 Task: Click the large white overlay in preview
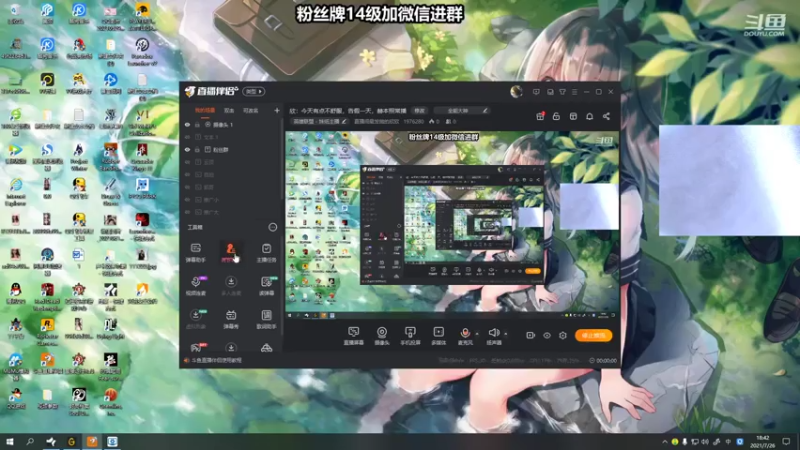589,206
